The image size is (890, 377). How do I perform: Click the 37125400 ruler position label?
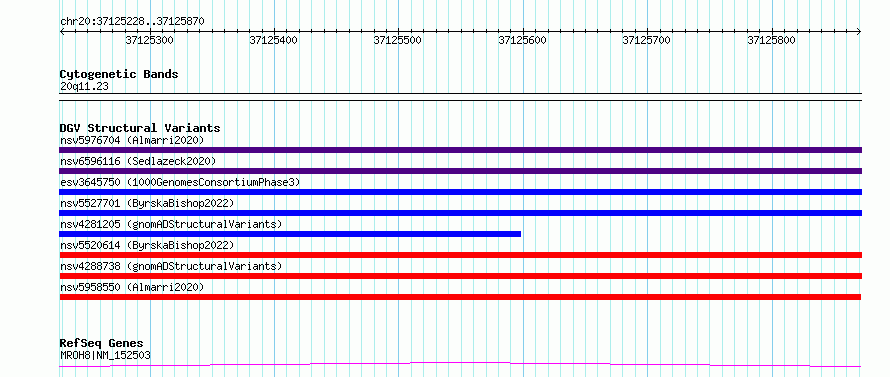tap(274, 40)
